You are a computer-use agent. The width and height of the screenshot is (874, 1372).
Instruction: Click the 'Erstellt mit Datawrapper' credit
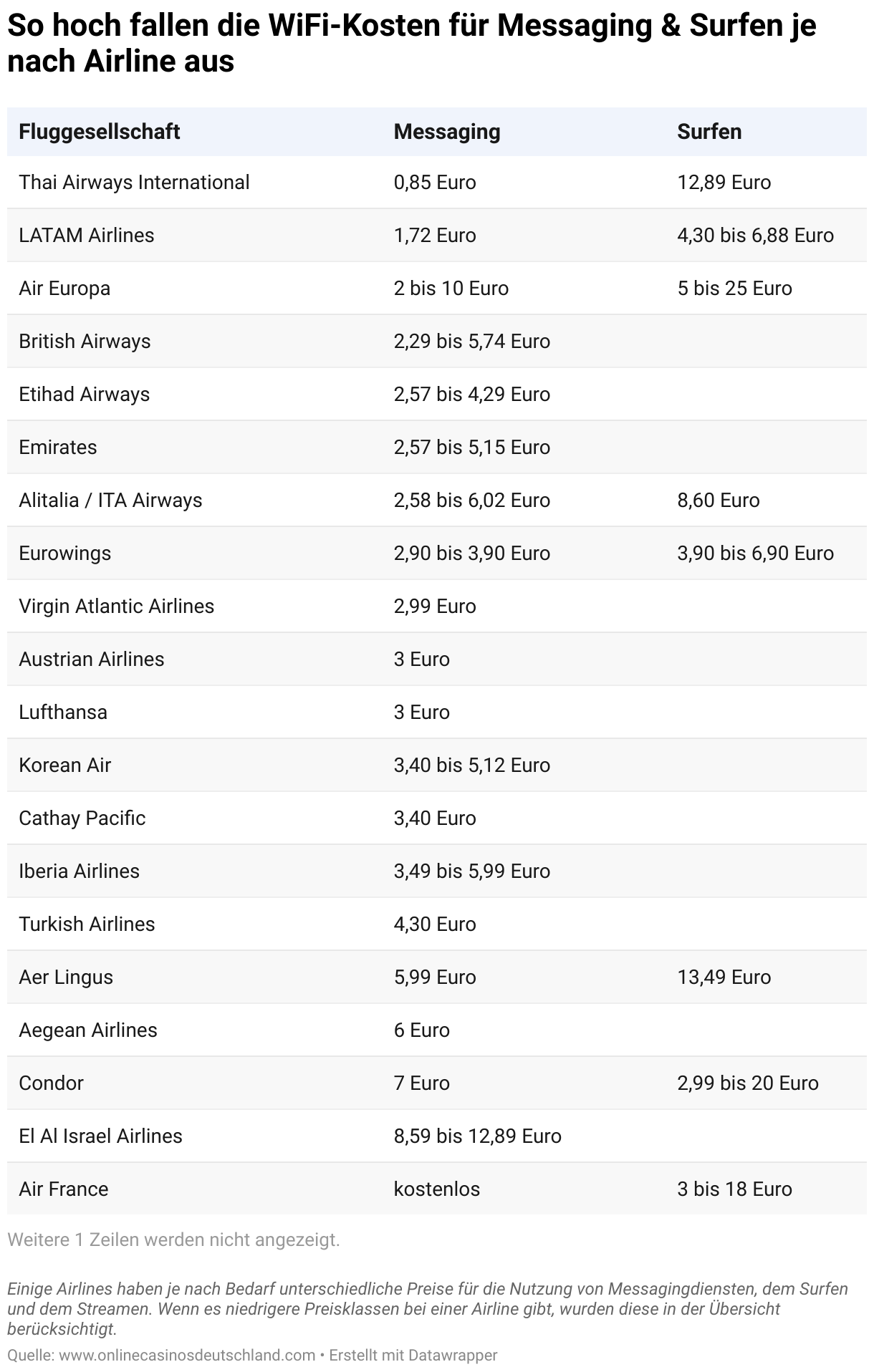pyautogui.click(x=413, y=1355)
